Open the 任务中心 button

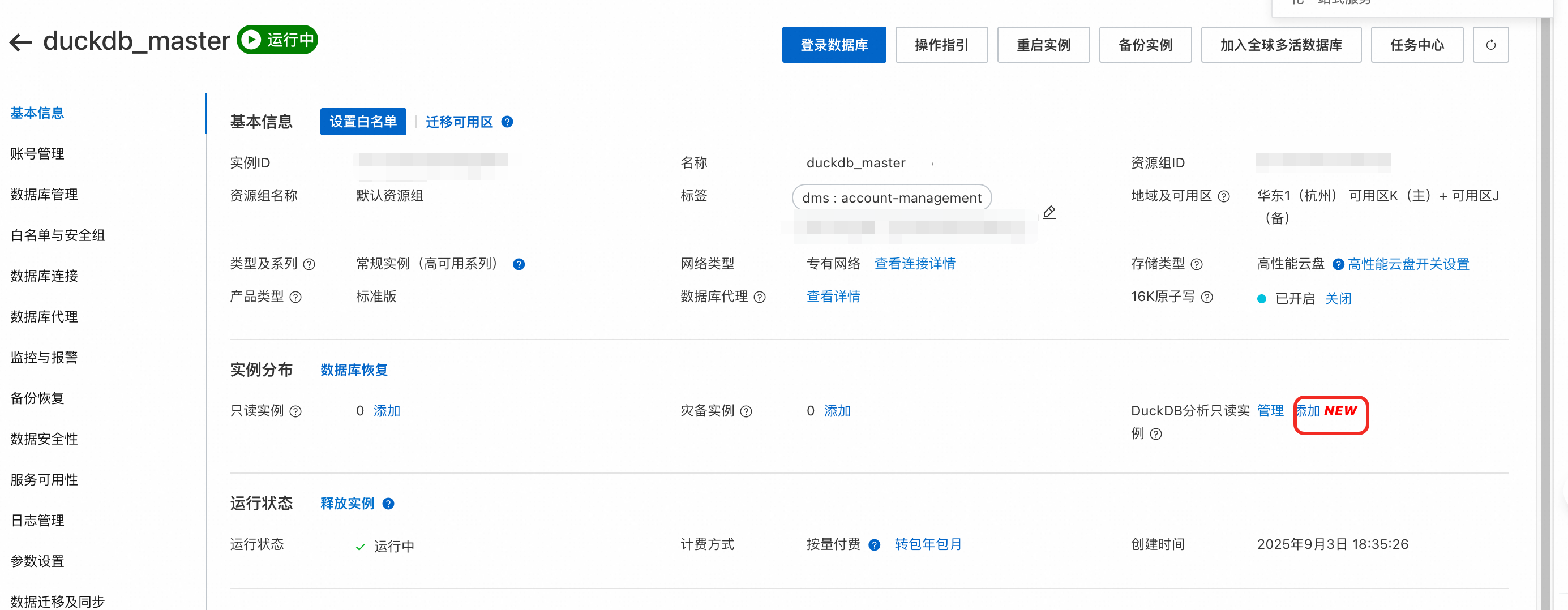[1416, 45]
